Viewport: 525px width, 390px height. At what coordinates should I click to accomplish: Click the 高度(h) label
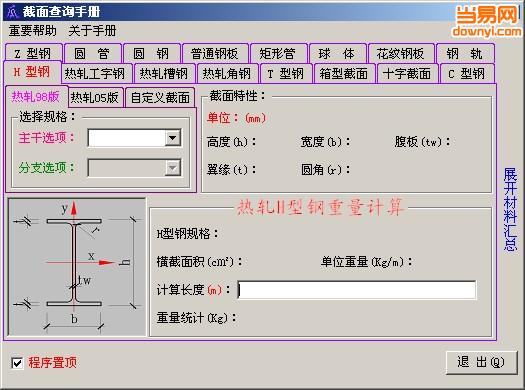coord(231,142)
